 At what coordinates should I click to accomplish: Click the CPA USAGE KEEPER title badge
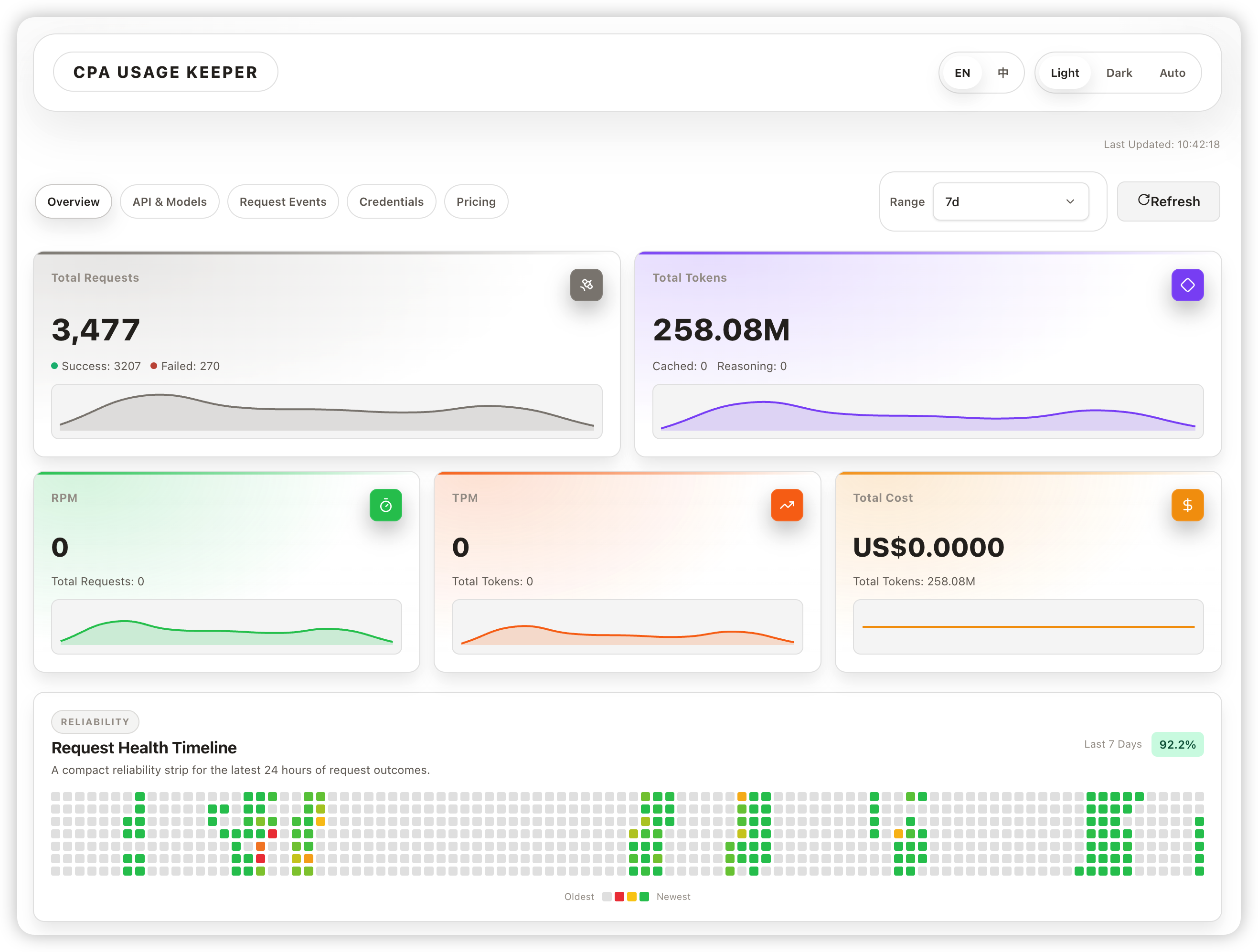coord(165,72)
